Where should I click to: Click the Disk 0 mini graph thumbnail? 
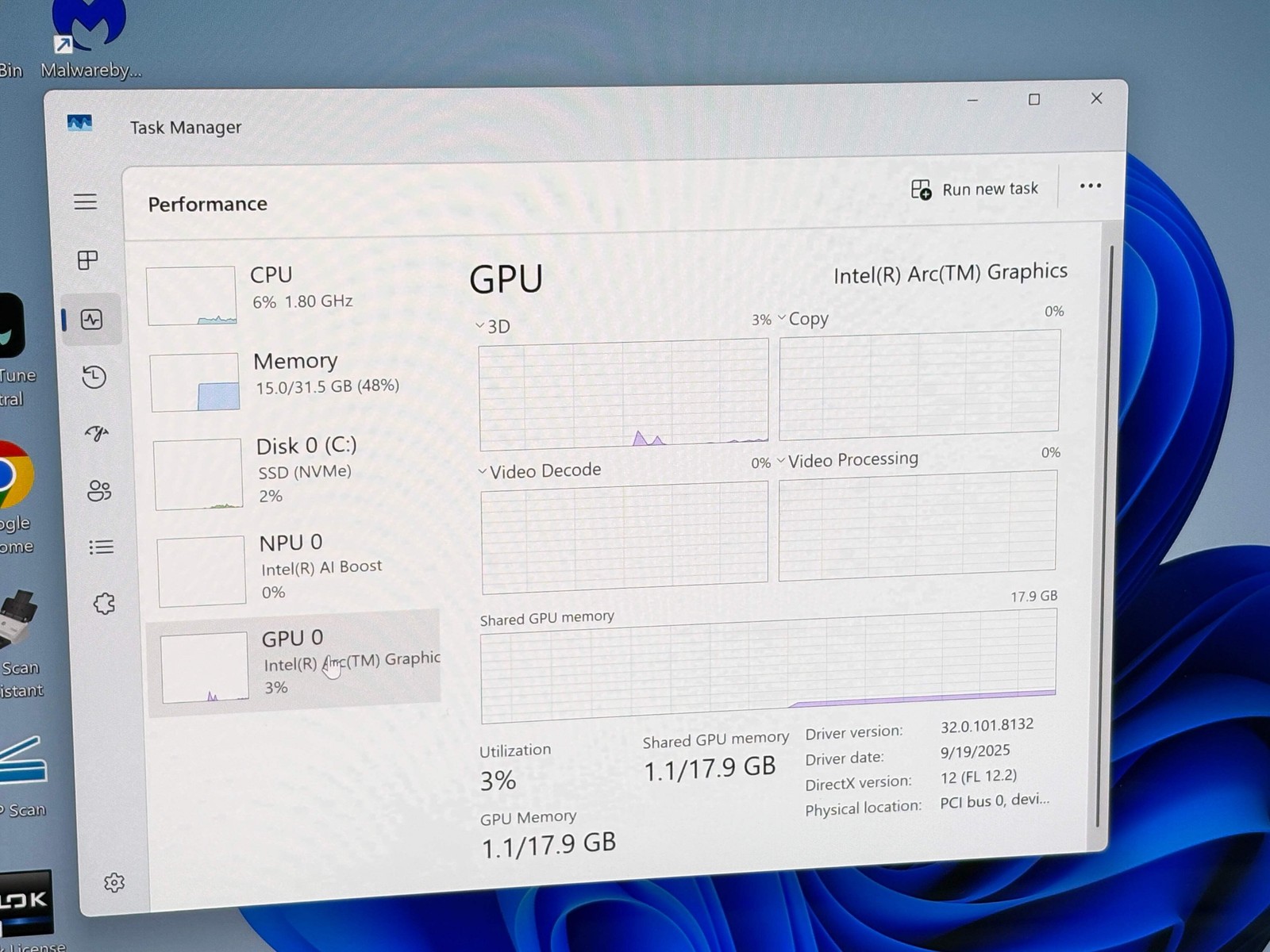[x=198, y=474]
